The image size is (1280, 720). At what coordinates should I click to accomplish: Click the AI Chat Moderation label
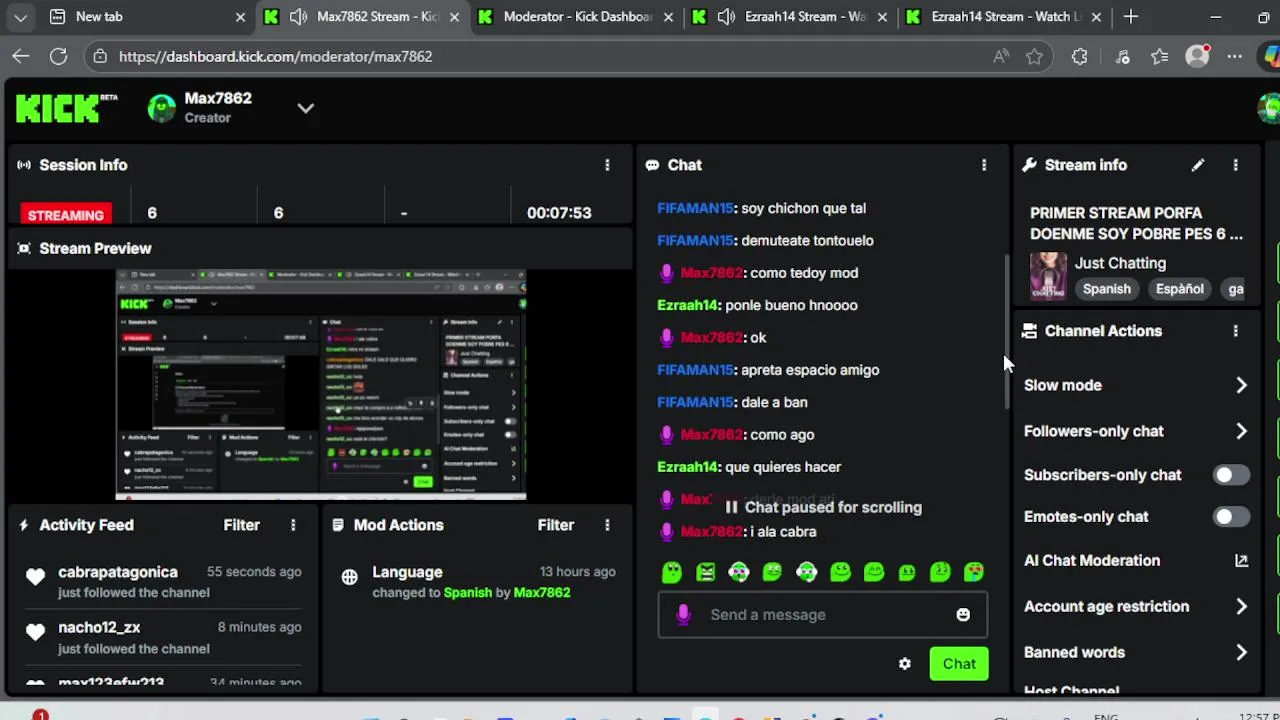coord(1092,561)
